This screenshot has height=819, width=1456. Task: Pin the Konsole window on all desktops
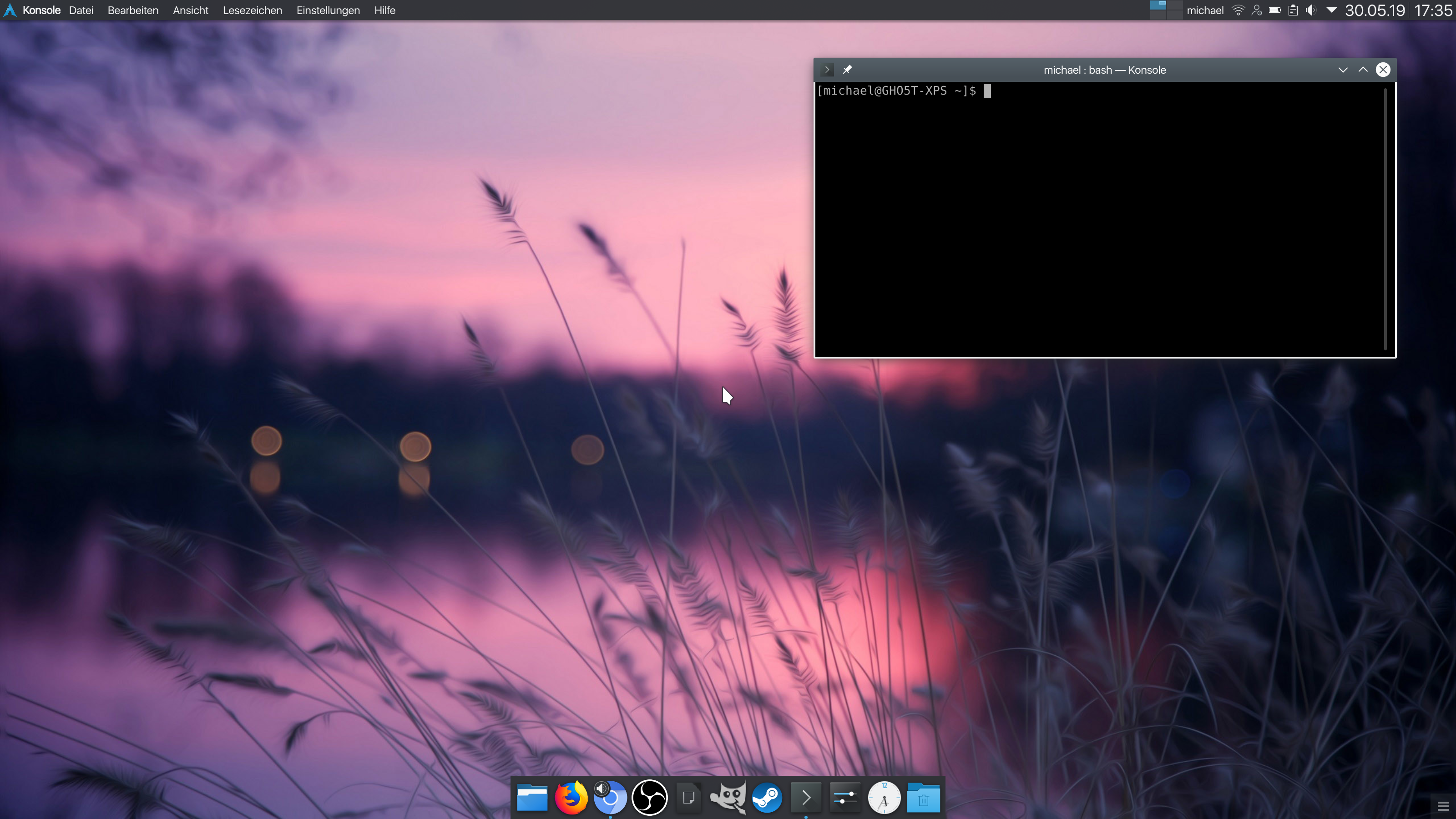[847, 70]
